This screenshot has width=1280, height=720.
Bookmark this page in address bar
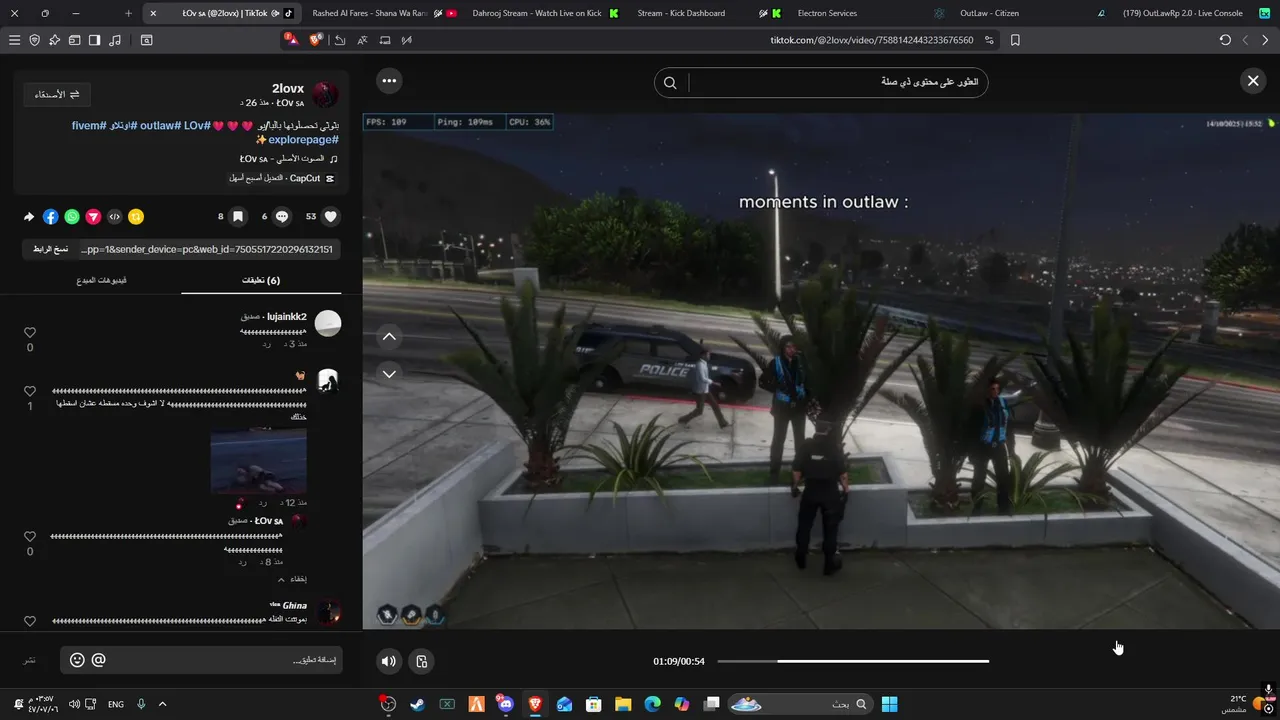pyautogui.click(x=1015, y=40)
